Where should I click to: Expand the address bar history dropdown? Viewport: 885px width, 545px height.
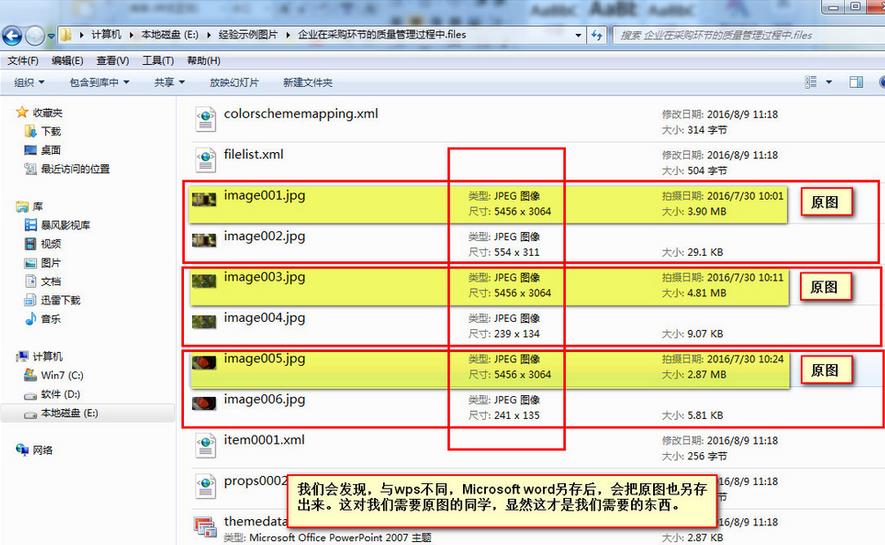point(578,35)
